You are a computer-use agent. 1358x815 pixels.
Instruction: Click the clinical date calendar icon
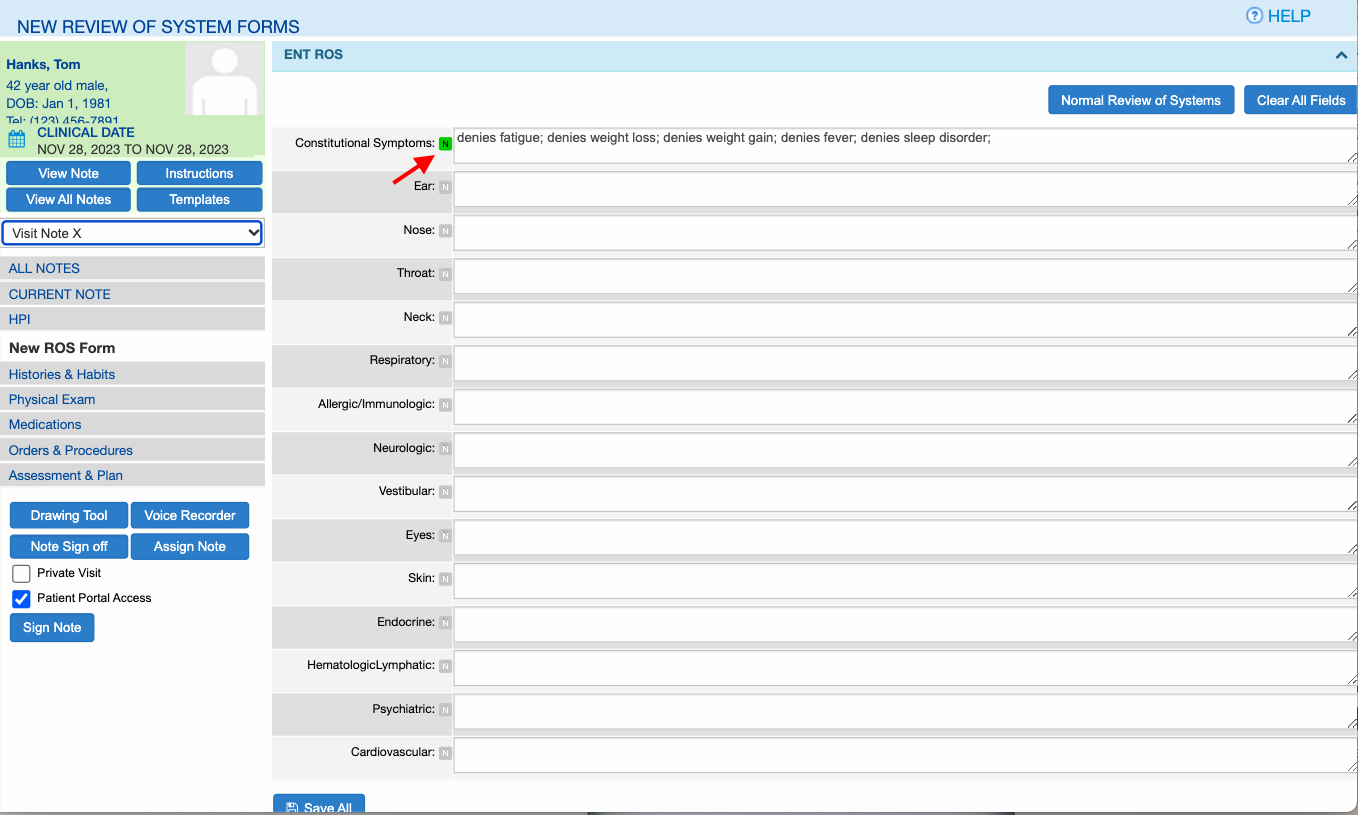pos(17,140)
